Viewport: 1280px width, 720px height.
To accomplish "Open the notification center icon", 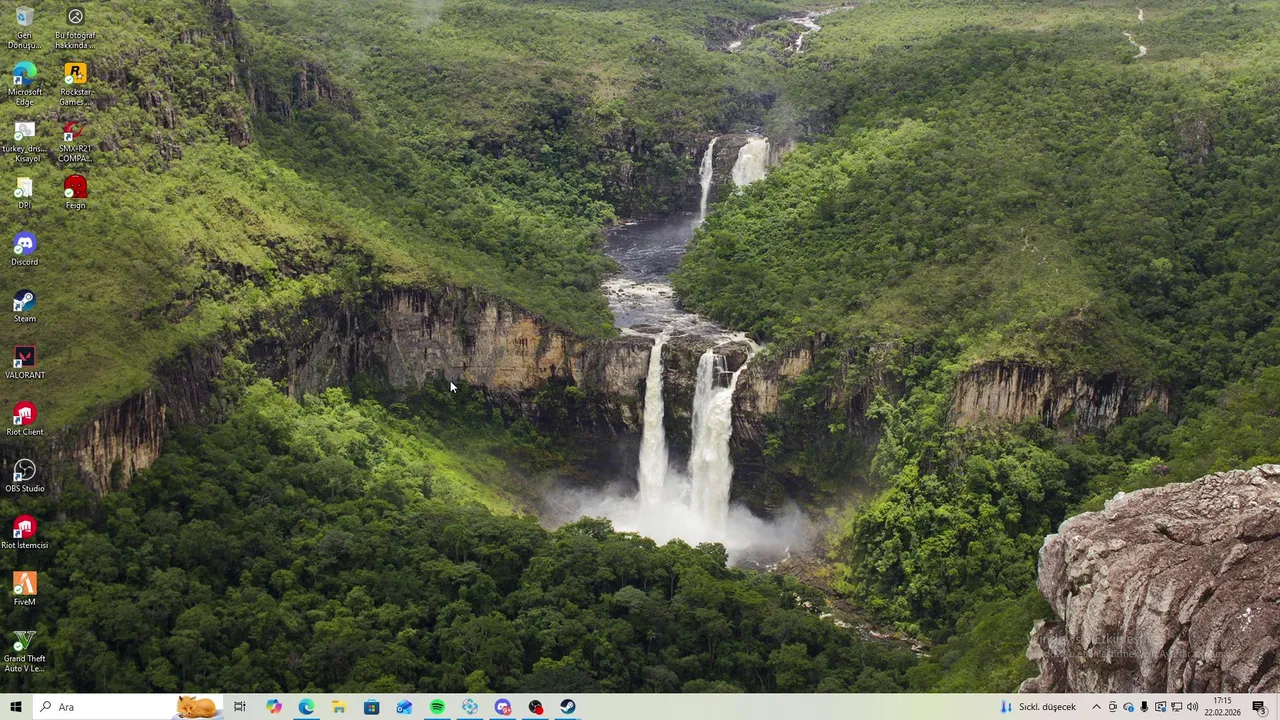I will [1258, 707].
